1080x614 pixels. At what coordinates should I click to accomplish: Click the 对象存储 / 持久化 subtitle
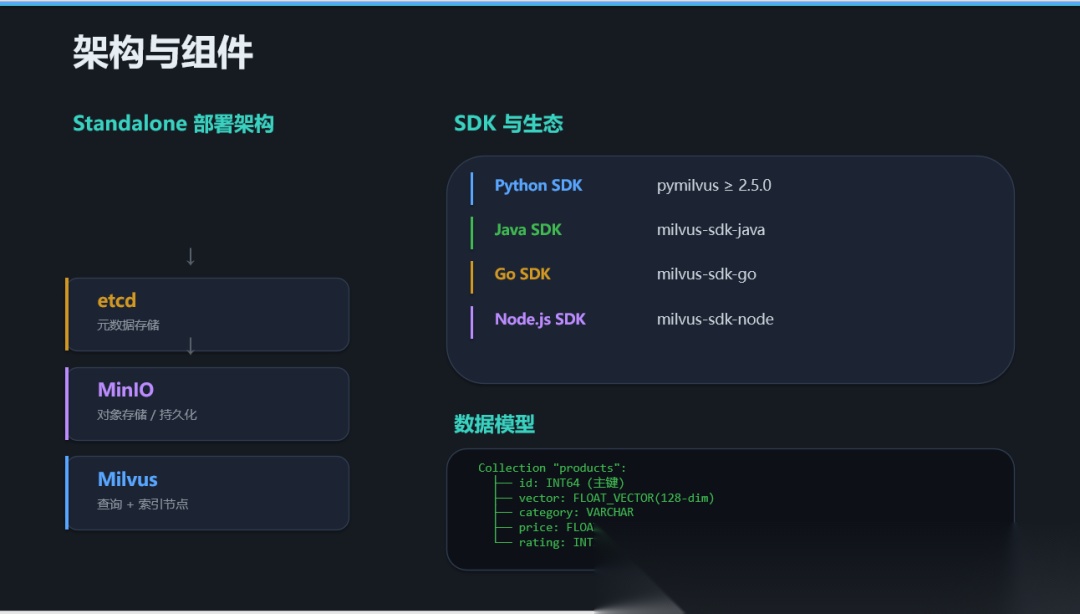pos(147,414)
